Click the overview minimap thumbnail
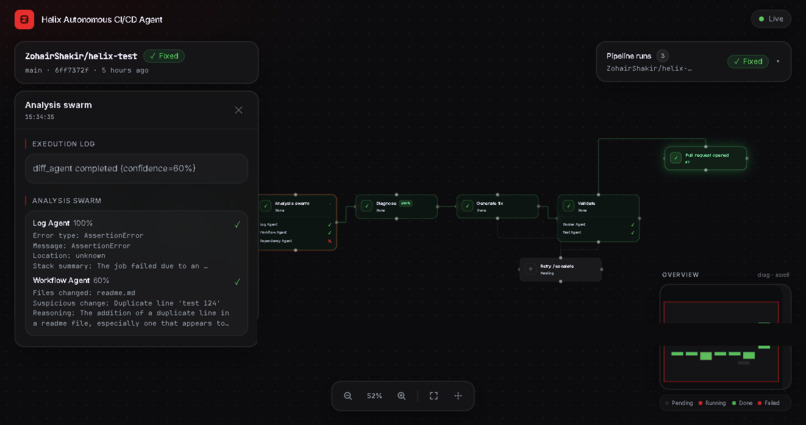Screen dimensions: 806x425 click(725, 338)
